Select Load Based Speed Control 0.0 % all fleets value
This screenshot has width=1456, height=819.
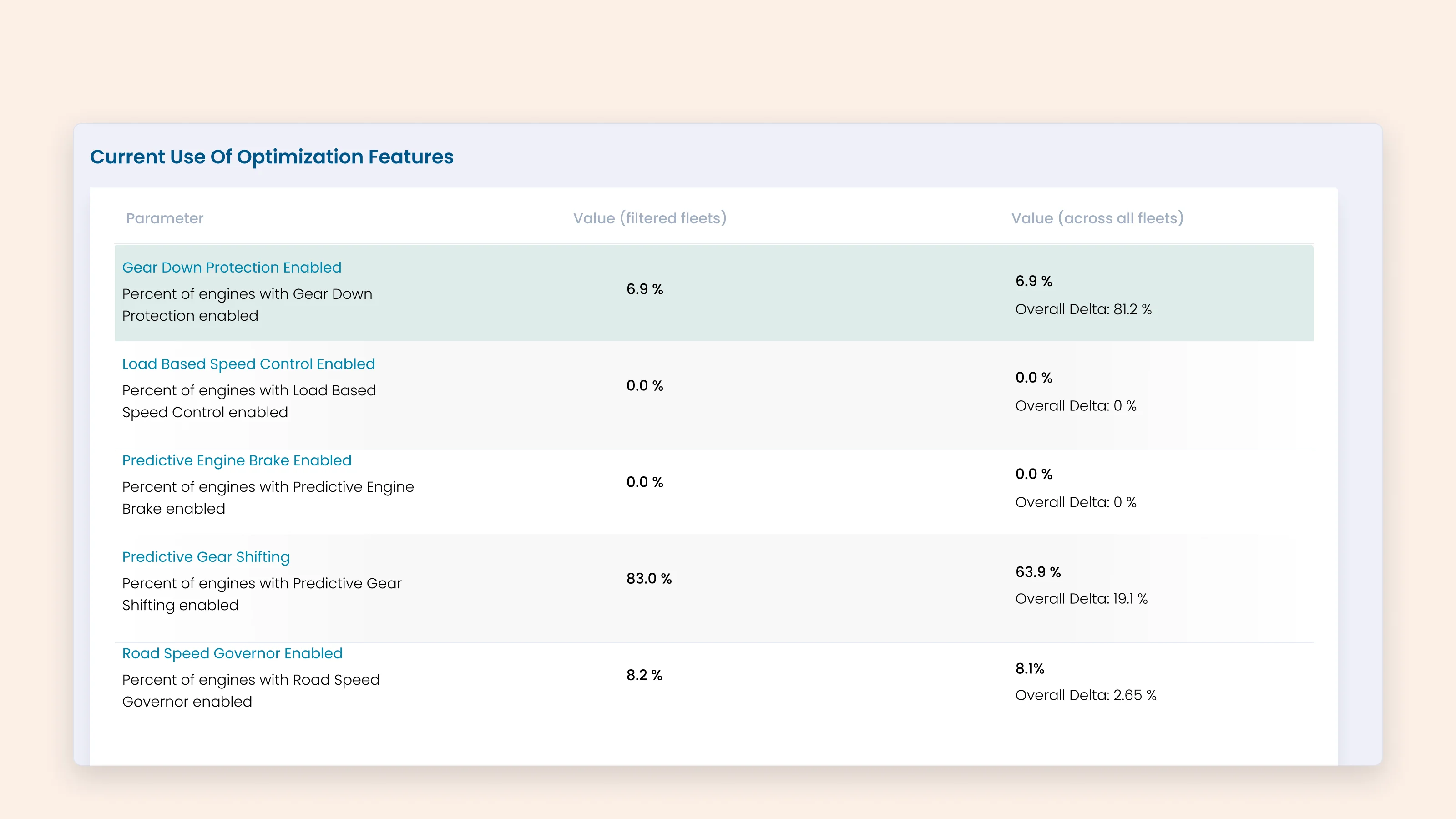(1034, 378)
